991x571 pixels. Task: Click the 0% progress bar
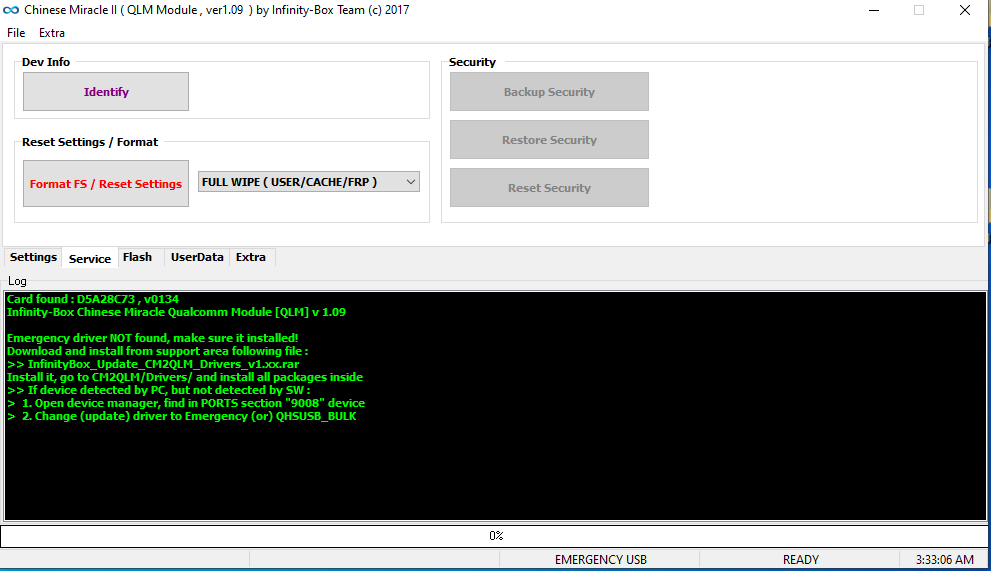pos(495,536)
